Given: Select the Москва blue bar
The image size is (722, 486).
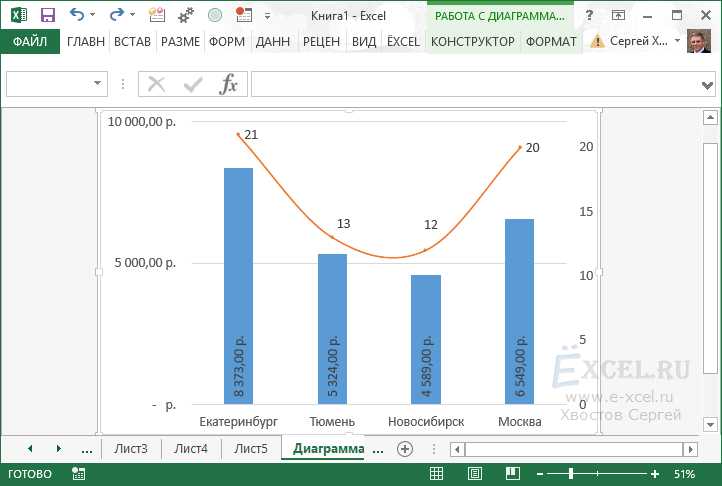Looking at the screenshot, I should coord(520,312).
